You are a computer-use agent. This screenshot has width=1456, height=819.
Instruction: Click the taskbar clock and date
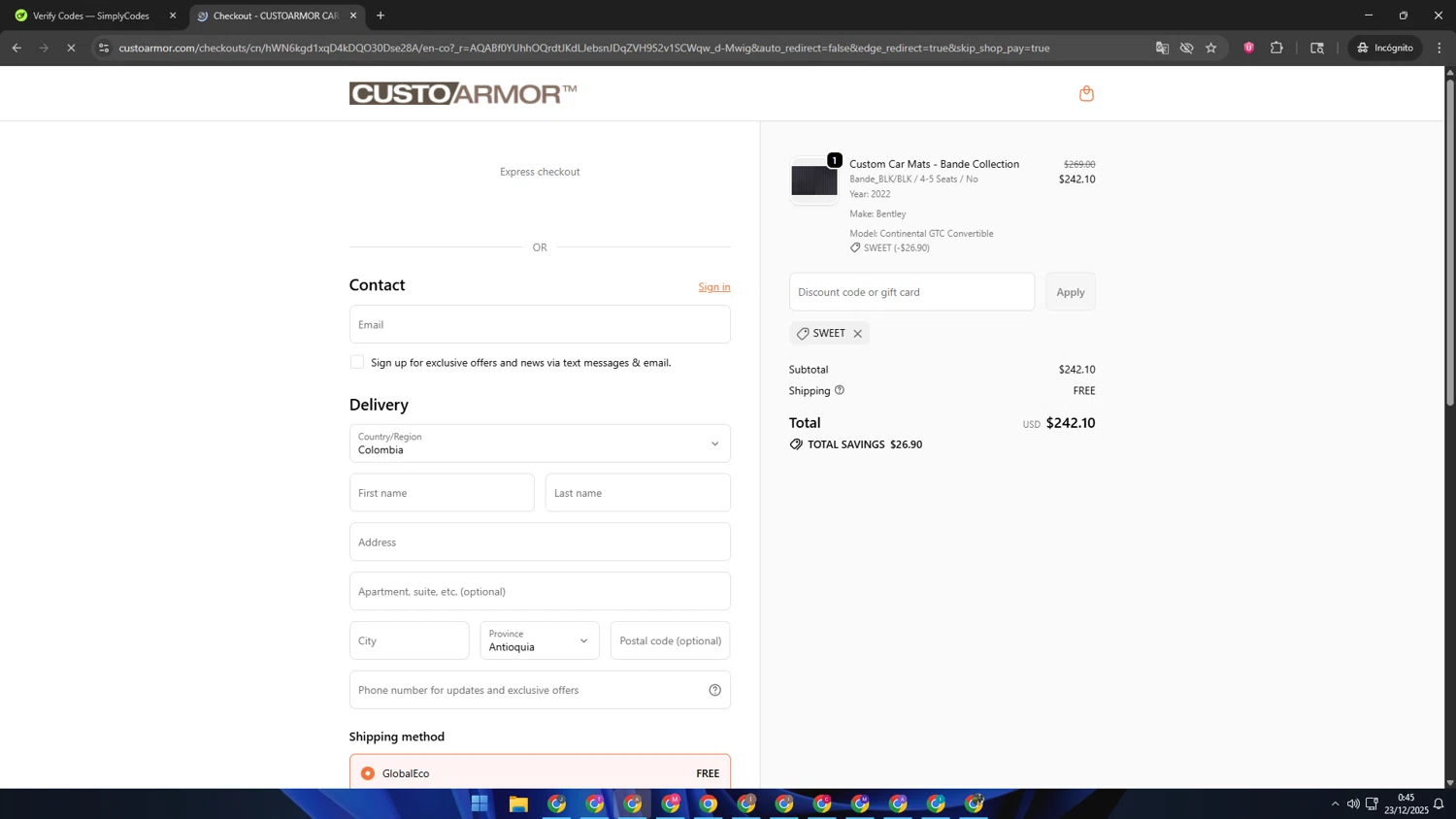(x=1406, y=803)
